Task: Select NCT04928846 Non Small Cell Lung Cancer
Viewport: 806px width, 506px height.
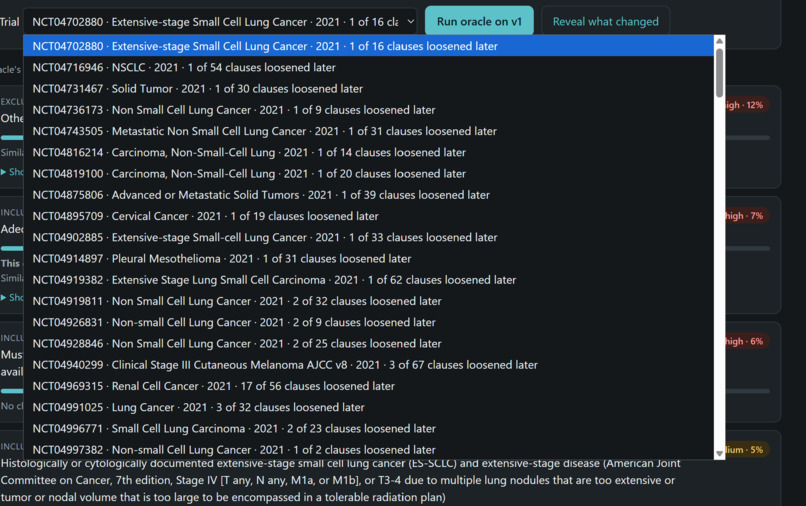Action: tap(369, 344)
